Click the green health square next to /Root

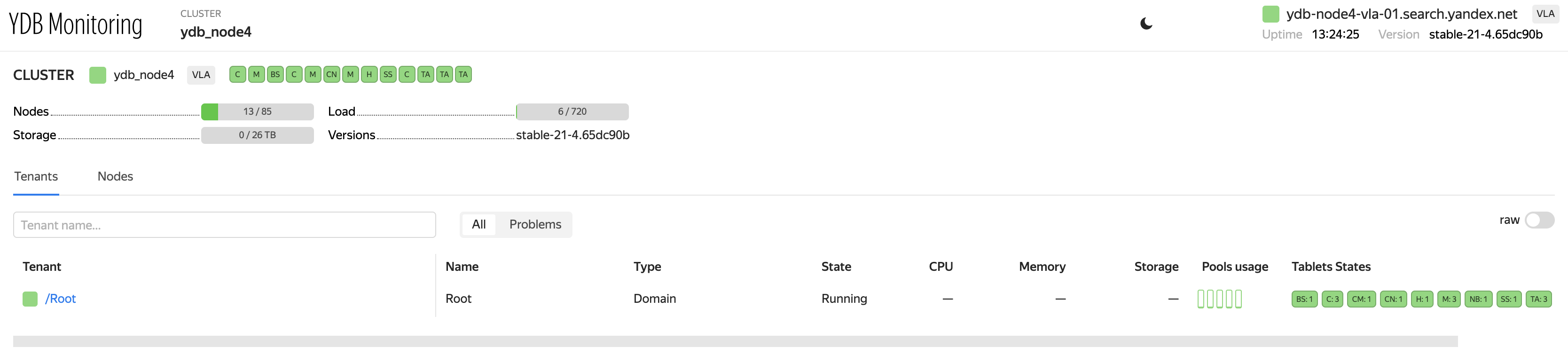[29, 299]
